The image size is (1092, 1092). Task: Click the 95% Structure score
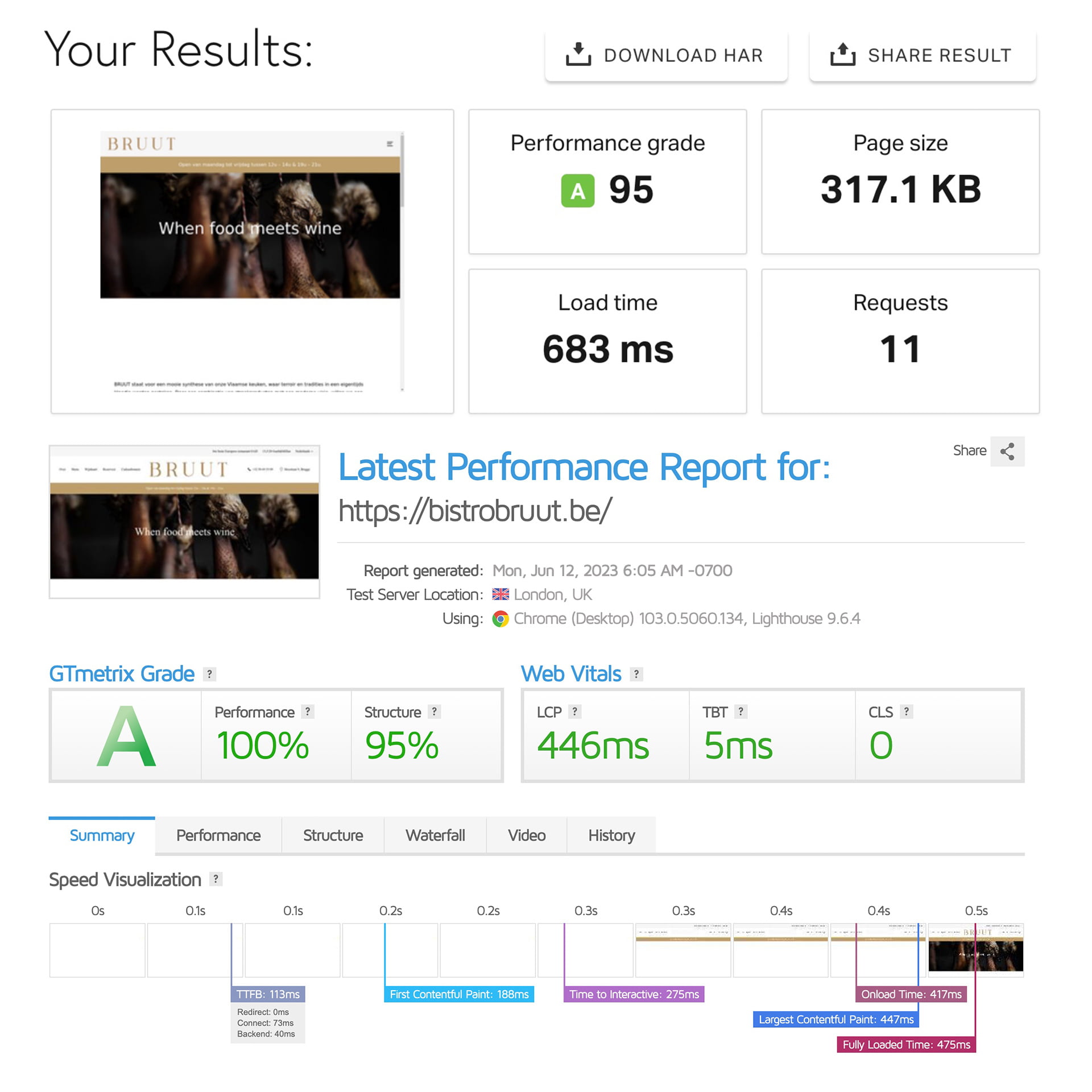[402, 746]
